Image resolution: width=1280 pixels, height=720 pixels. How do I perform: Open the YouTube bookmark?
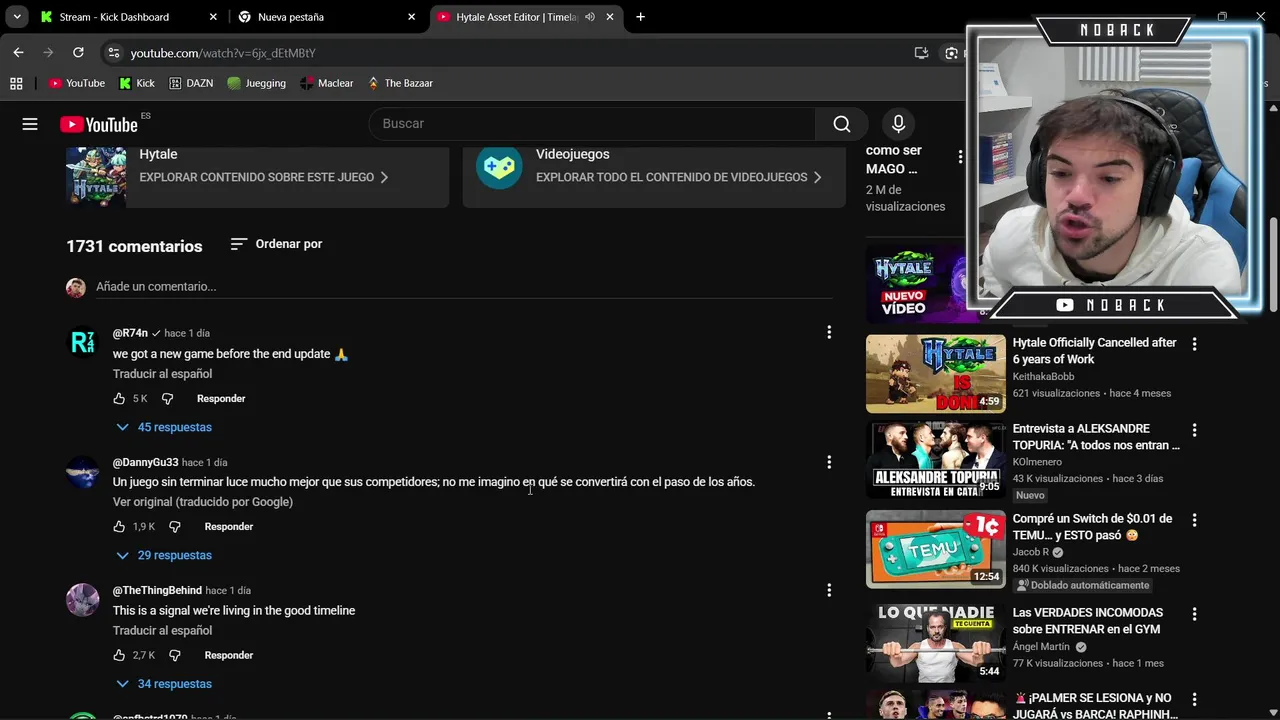pos(77,83)
